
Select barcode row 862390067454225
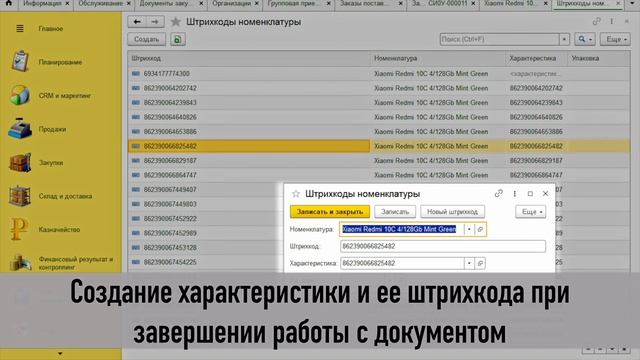206,262
